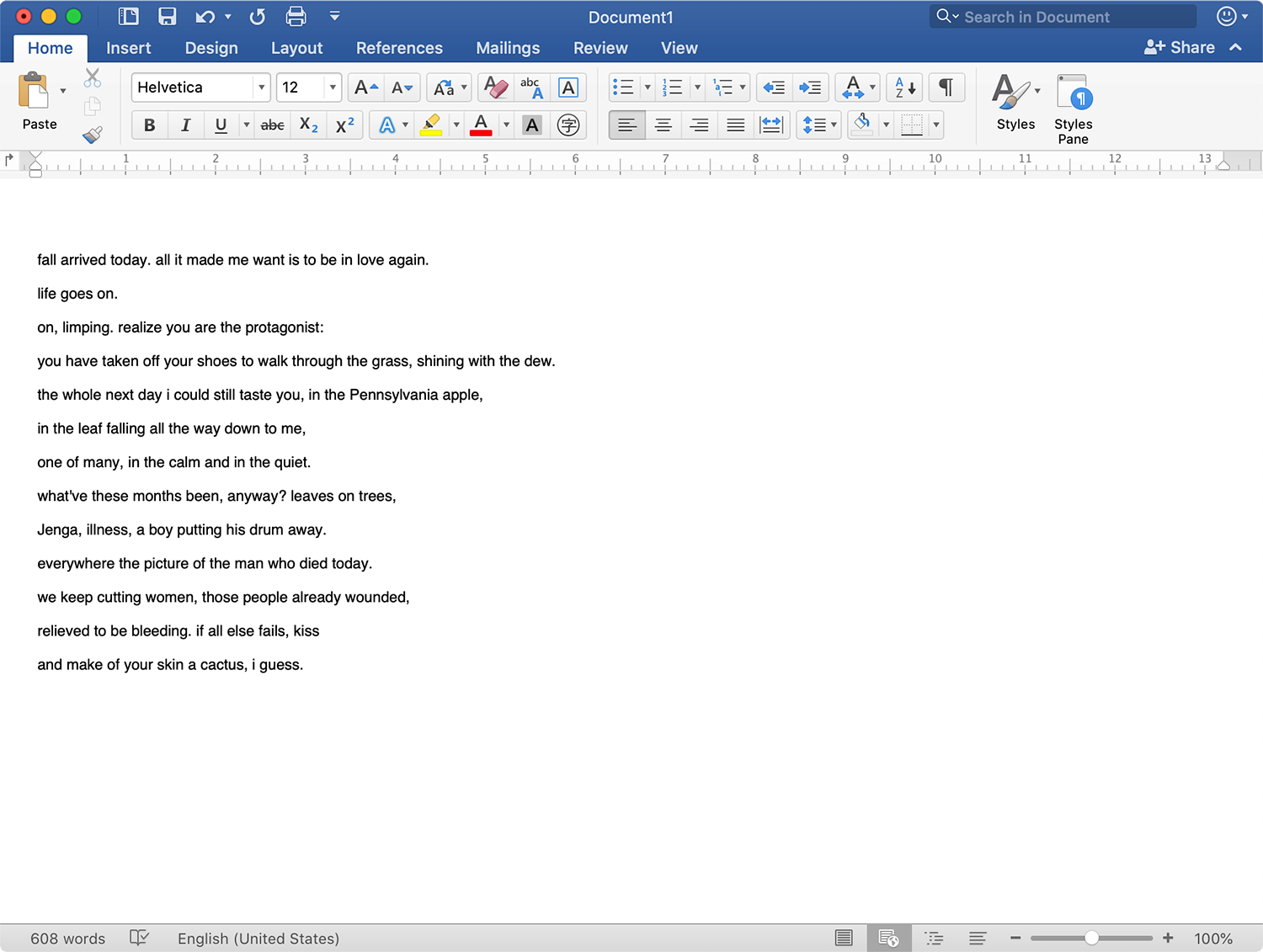
Task: Apply character shading A icon
Action: tap(532, 125)
